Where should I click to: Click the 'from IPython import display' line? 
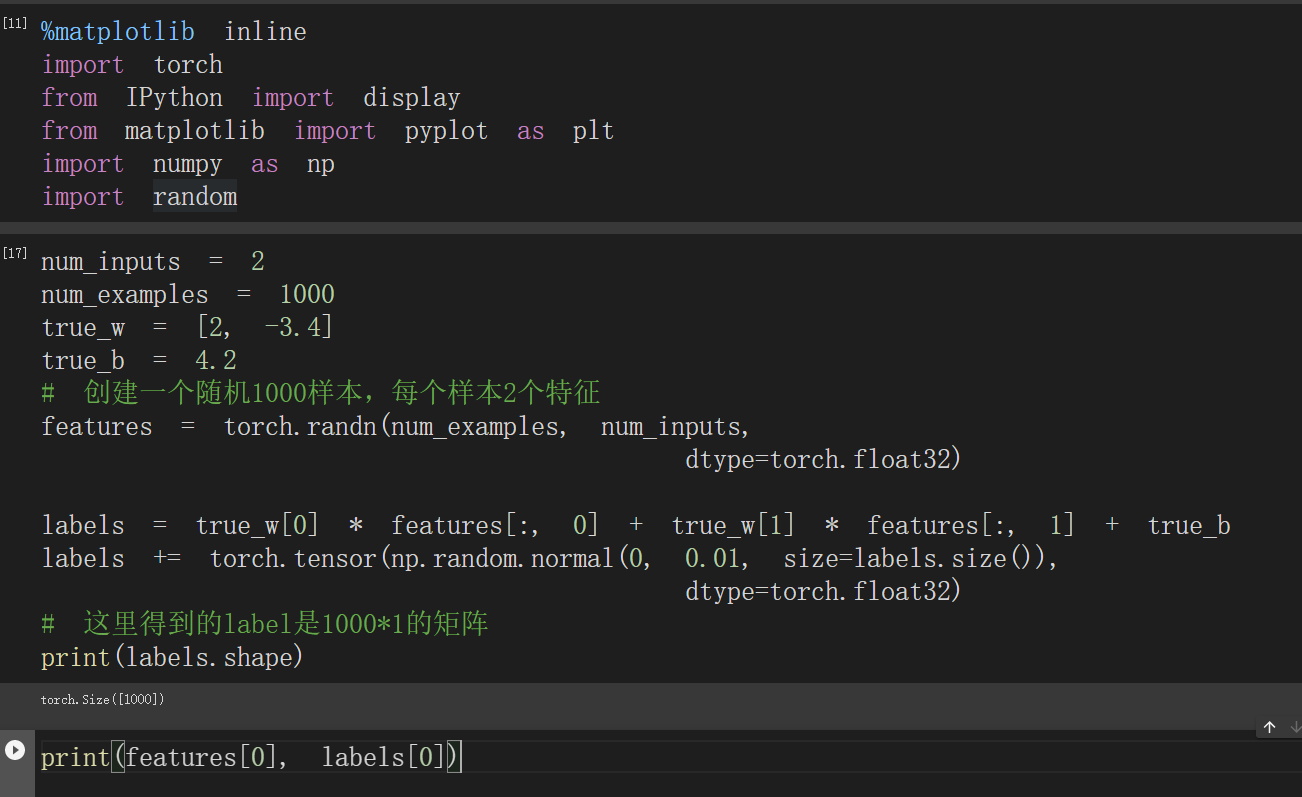pos(251,98)
